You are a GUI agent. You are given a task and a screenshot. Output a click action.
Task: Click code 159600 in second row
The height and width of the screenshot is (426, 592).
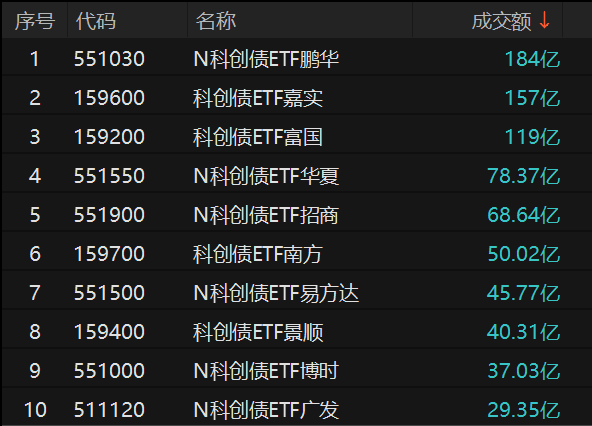(x=109, y=98)
